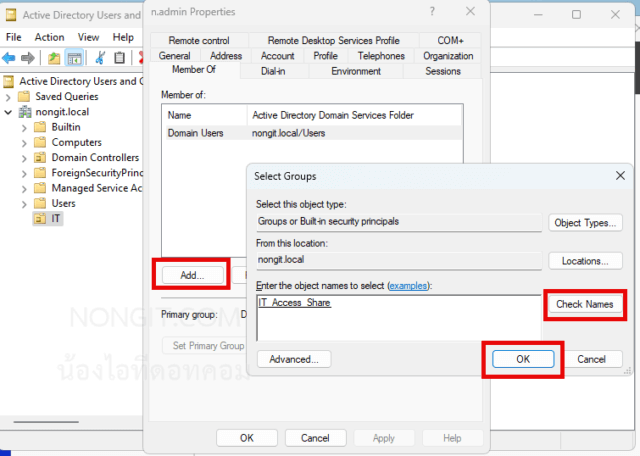Switch to the Address tab
Image resolution: width=640 pixels, height=456 pixels.
click(x=226, y=56)
